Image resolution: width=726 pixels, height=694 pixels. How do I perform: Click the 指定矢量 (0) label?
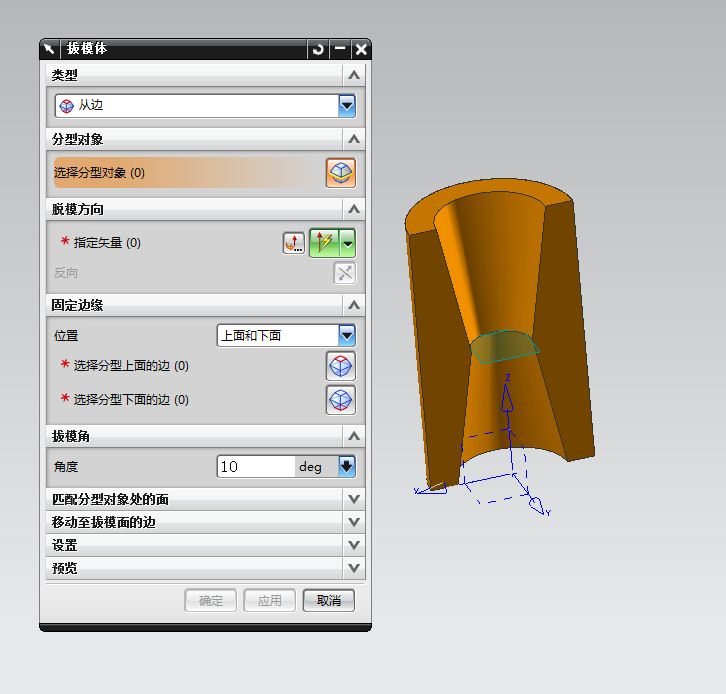tap(107, 243)
